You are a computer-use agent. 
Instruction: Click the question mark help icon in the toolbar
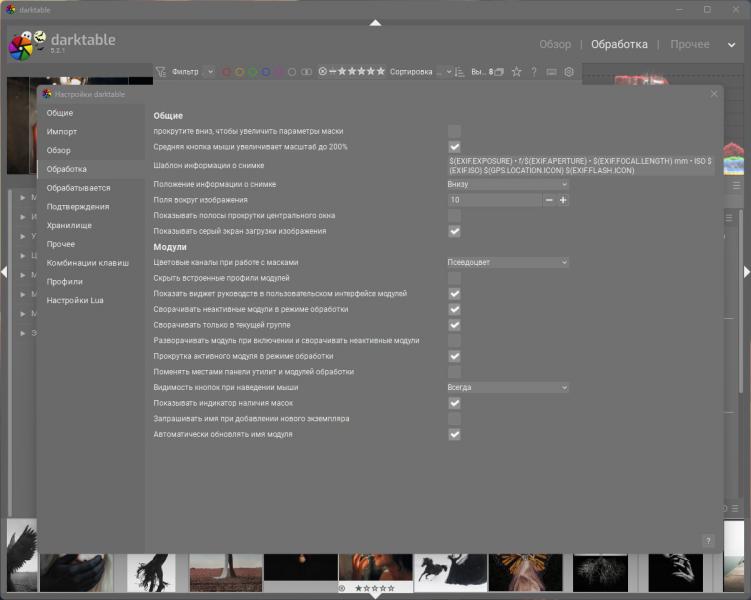(x=534, y=72)
